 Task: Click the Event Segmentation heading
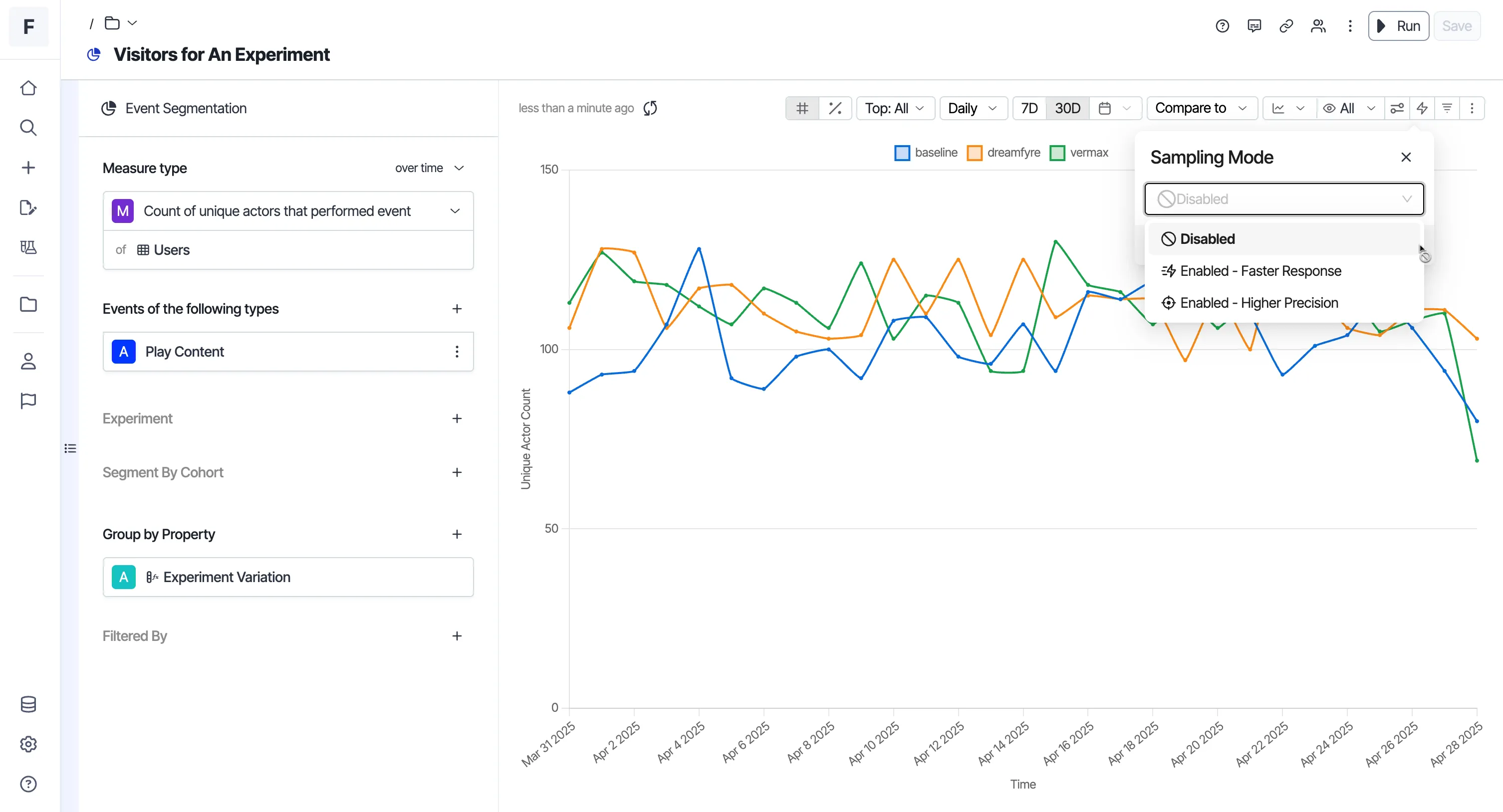[x=186, y=109]
